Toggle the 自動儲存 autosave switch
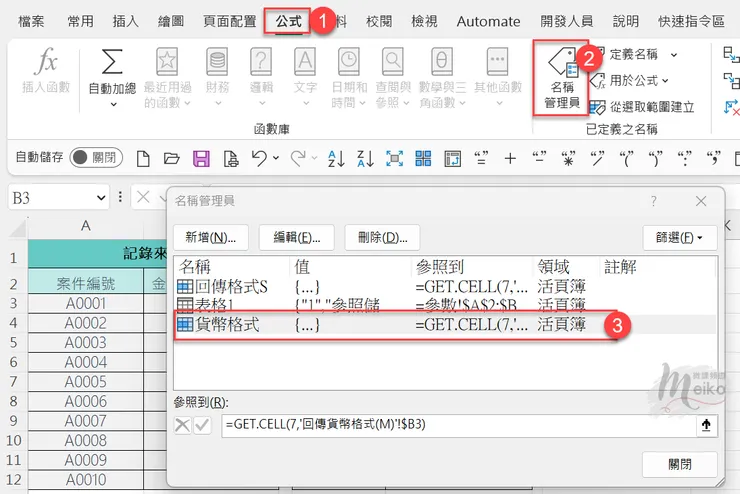 pos(96,158)
